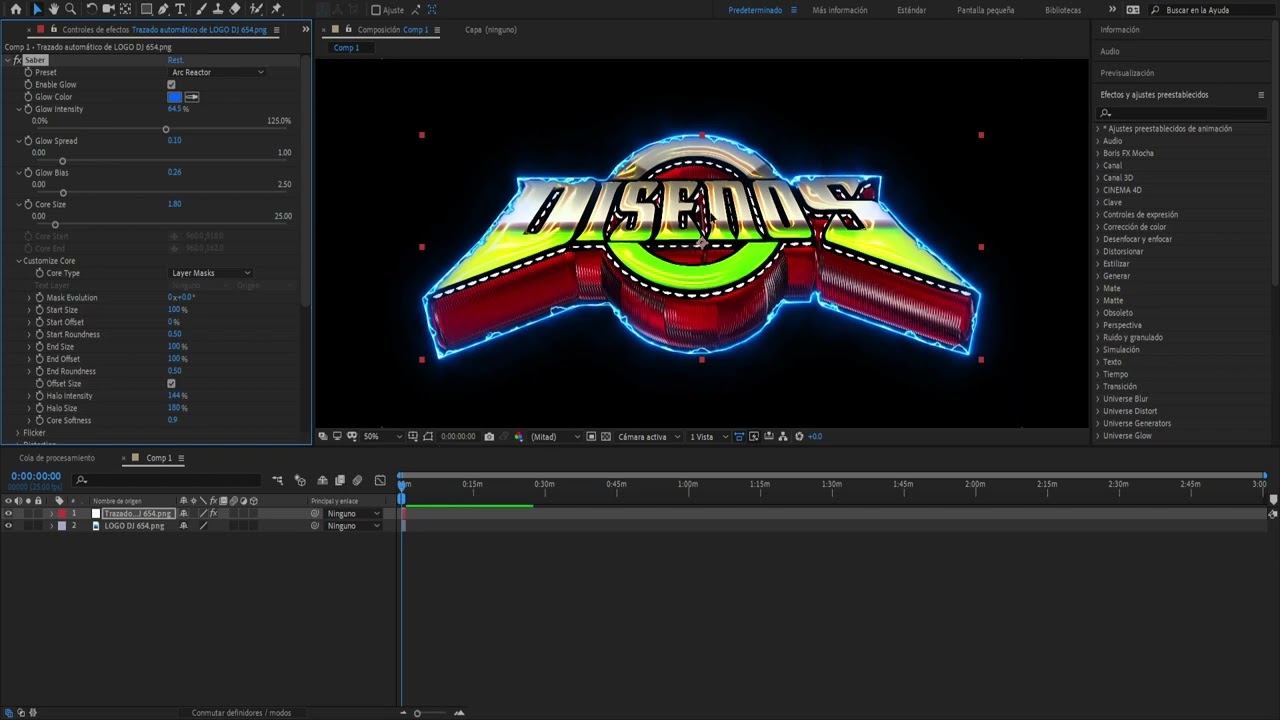Click the Graph Editor icon in the timeline
Viewport: 1280px width, 720px height.
click(x=380, y=481)
